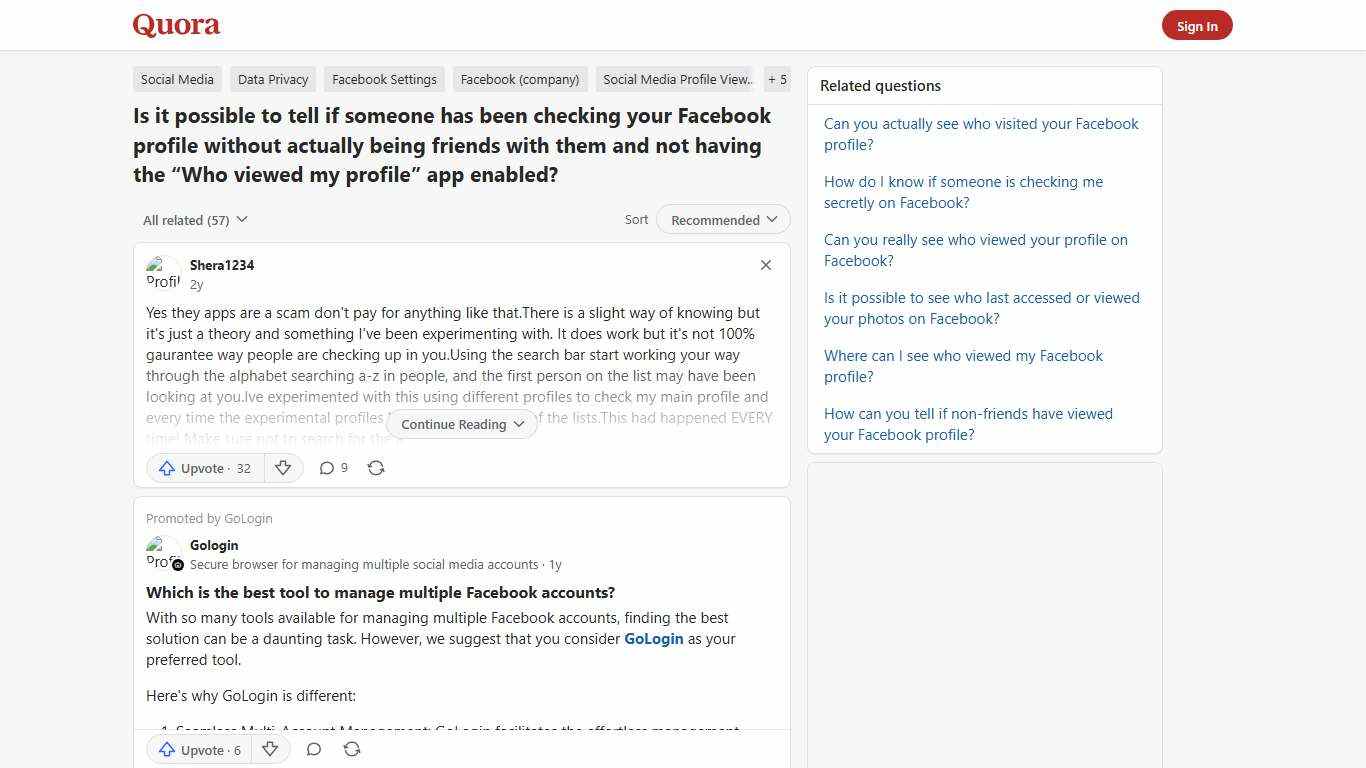Click the comment count next to comments icon
The height and width of the screenshot is (768, 1366).
(x=344, y=467)
